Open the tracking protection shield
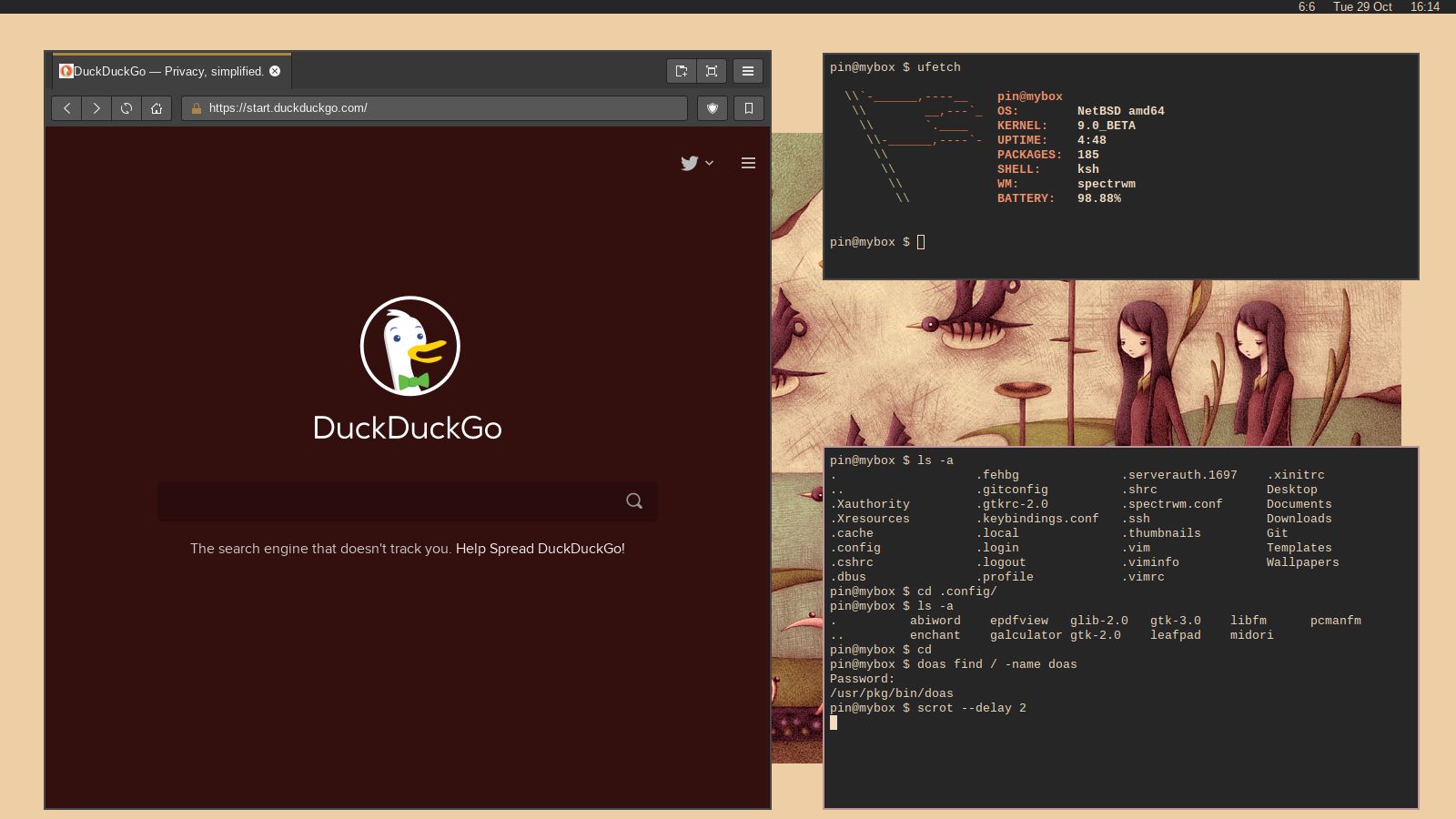Viewport: 1456px width, 819px height. click(x=713, y=107)
